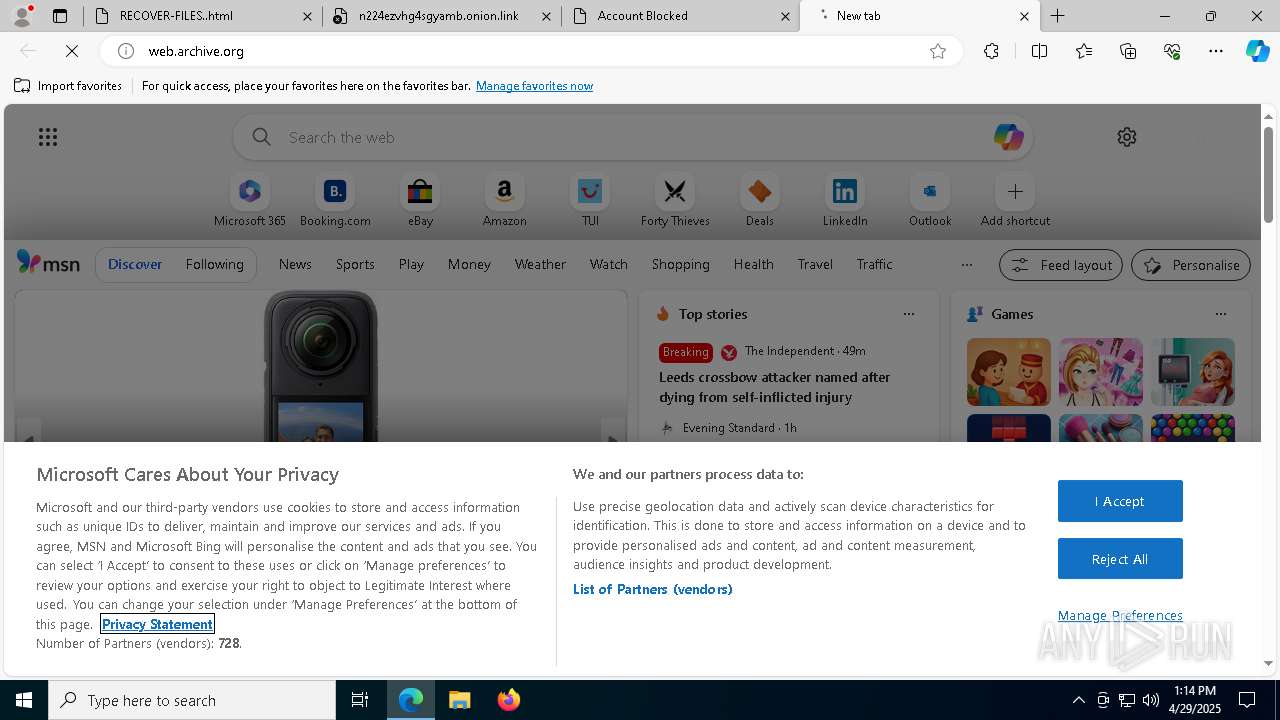1280x720 pixels.
Task: Open the Privacy Statement link
Action: click(157, 624)
